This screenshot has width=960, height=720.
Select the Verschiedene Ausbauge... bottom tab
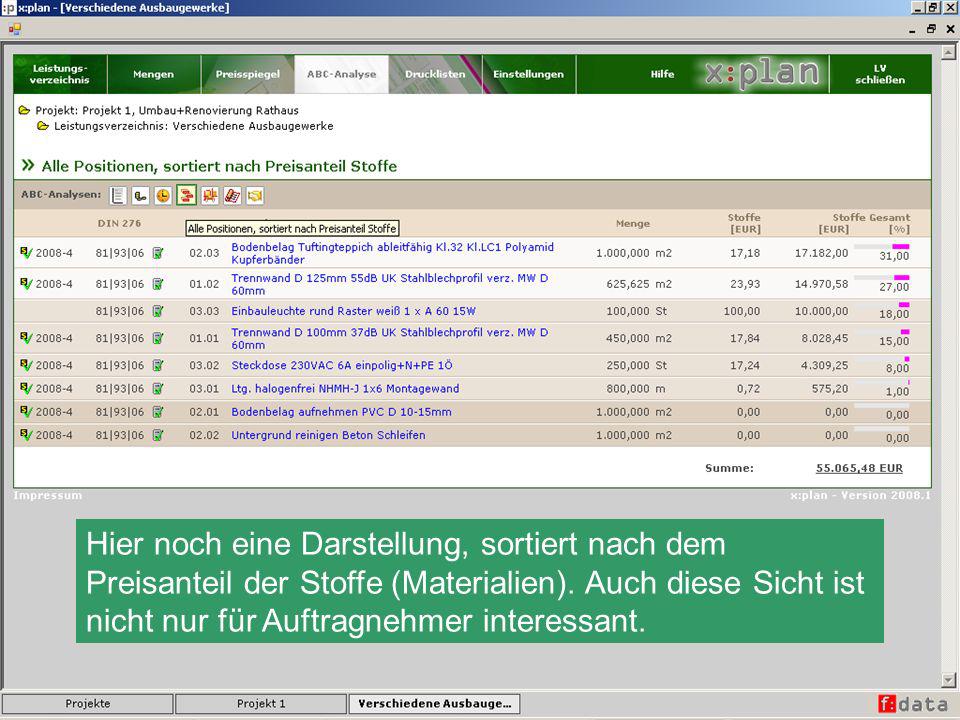click(434, 703)
